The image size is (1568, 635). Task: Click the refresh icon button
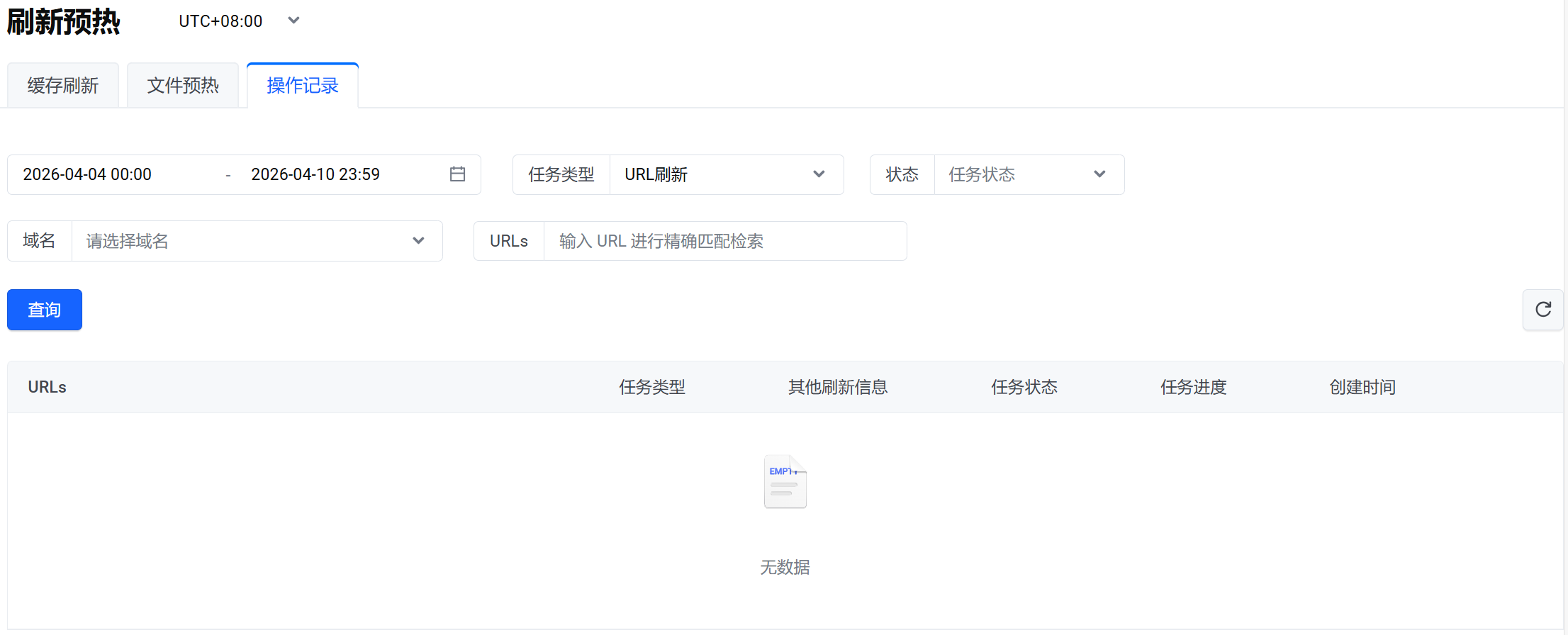[1542, 310]
